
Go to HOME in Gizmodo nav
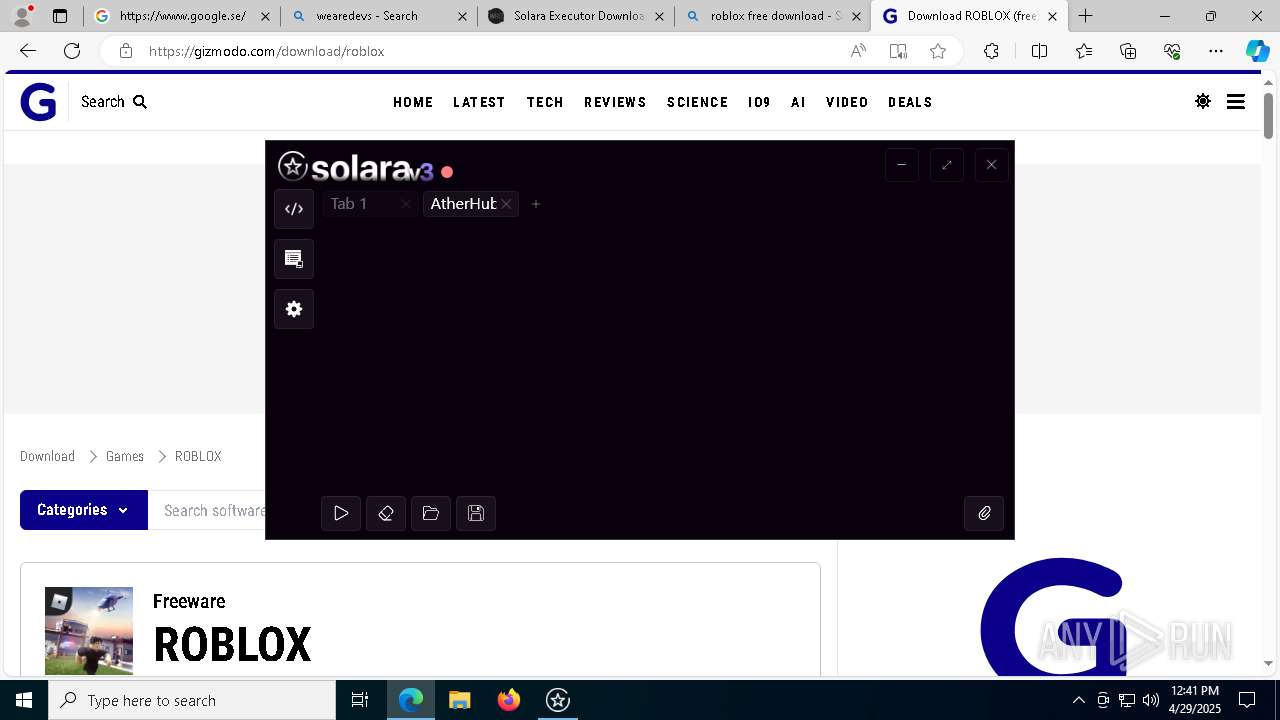pyautogui.click(x=413, y=102)
